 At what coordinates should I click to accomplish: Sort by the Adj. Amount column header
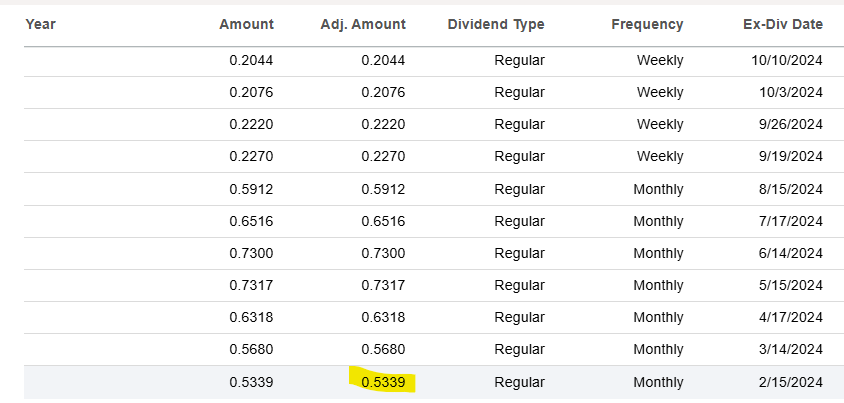[x=363, y=24]
